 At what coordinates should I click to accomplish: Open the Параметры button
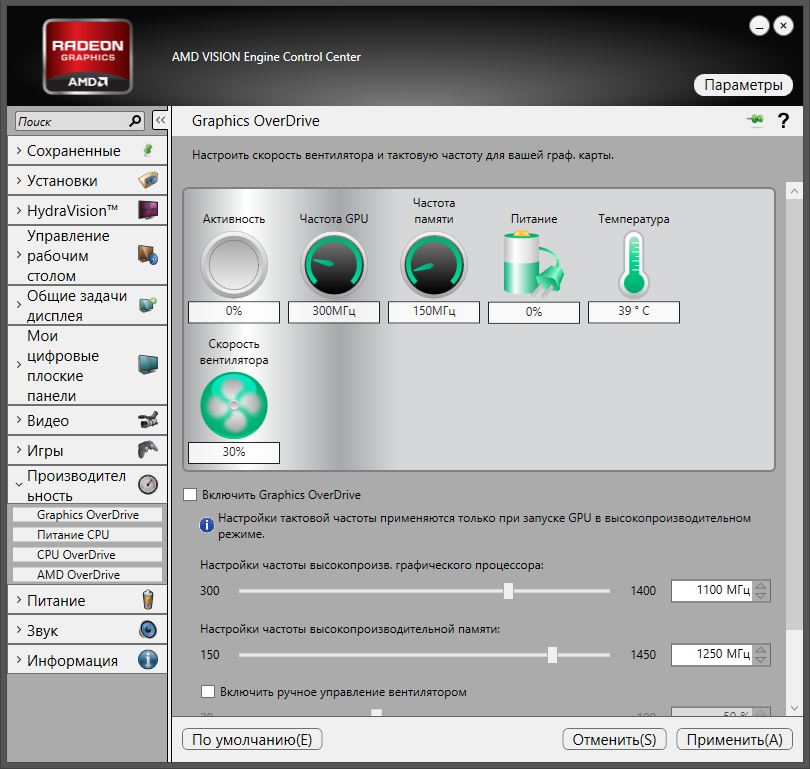click(743, 85)
